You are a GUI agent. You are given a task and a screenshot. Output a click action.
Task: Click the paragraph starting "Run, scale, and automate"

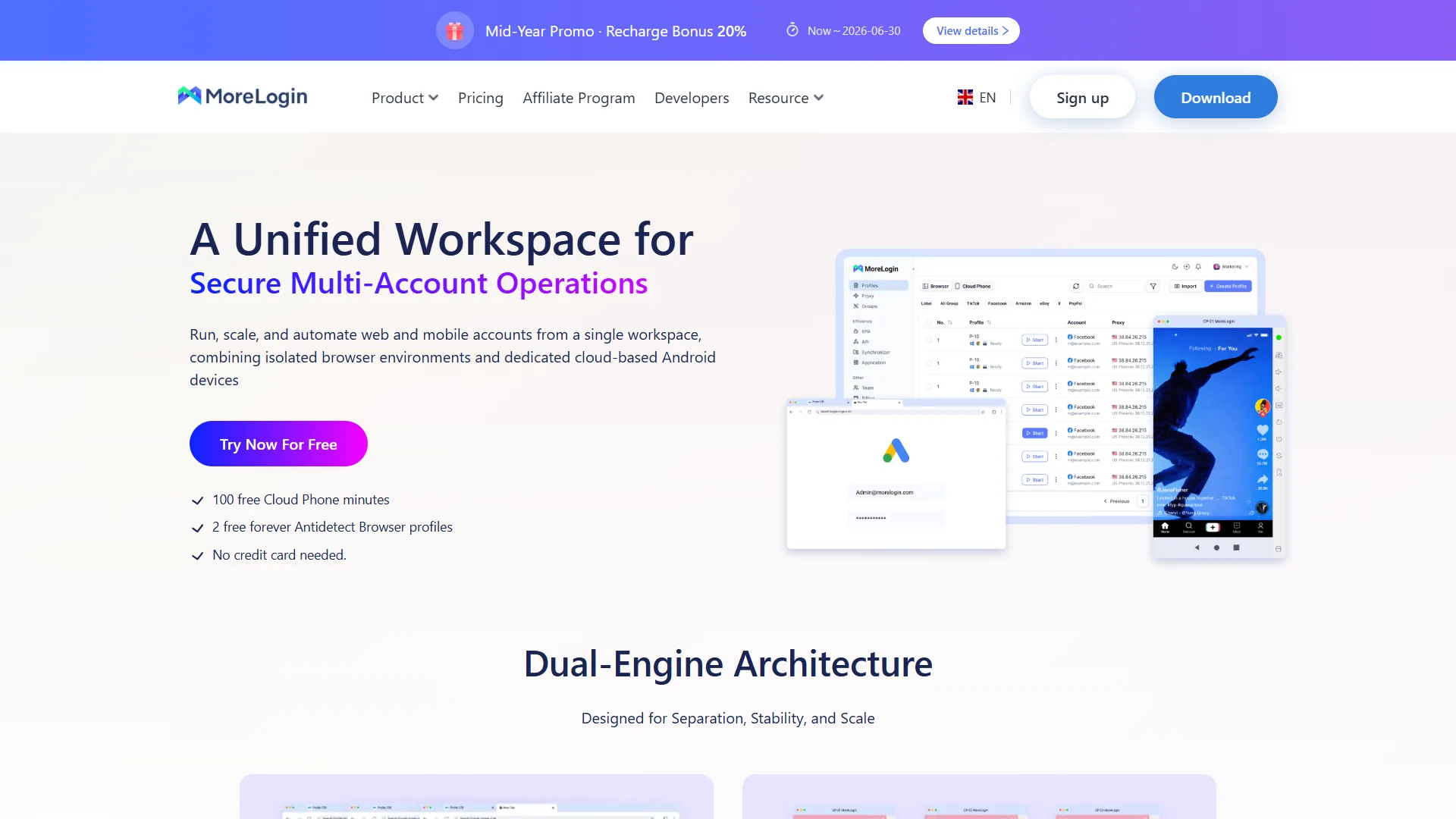[x=453, y=357]
